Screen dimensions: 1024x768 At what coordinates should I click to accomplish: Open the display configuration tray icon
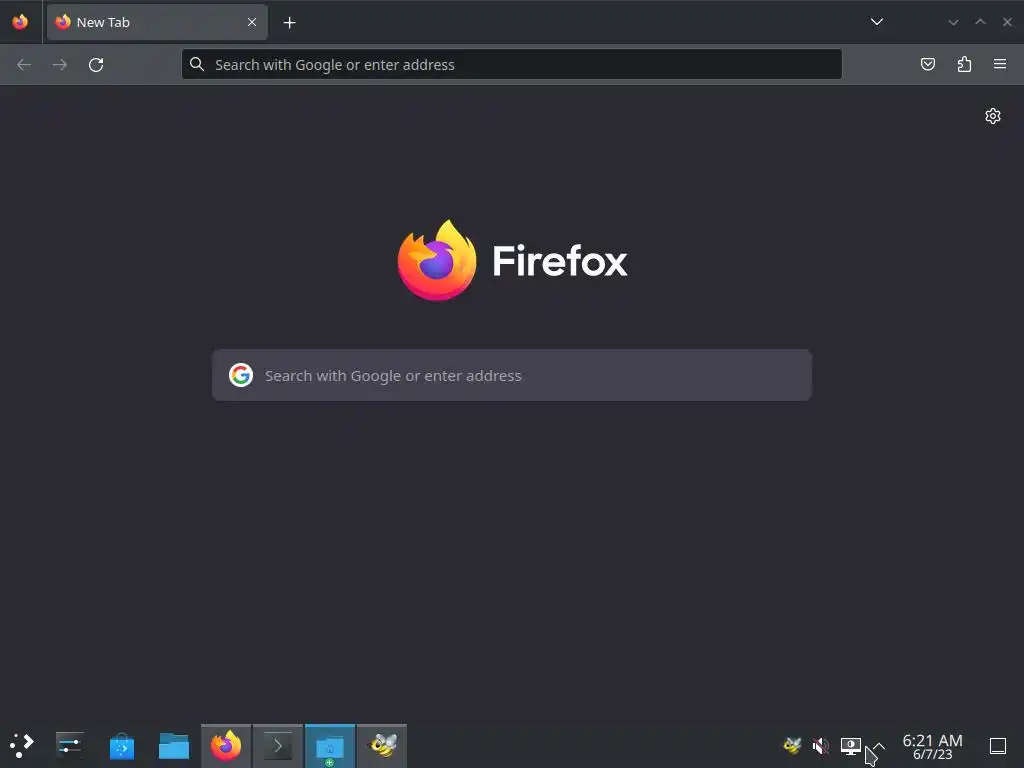pos(850,745)
